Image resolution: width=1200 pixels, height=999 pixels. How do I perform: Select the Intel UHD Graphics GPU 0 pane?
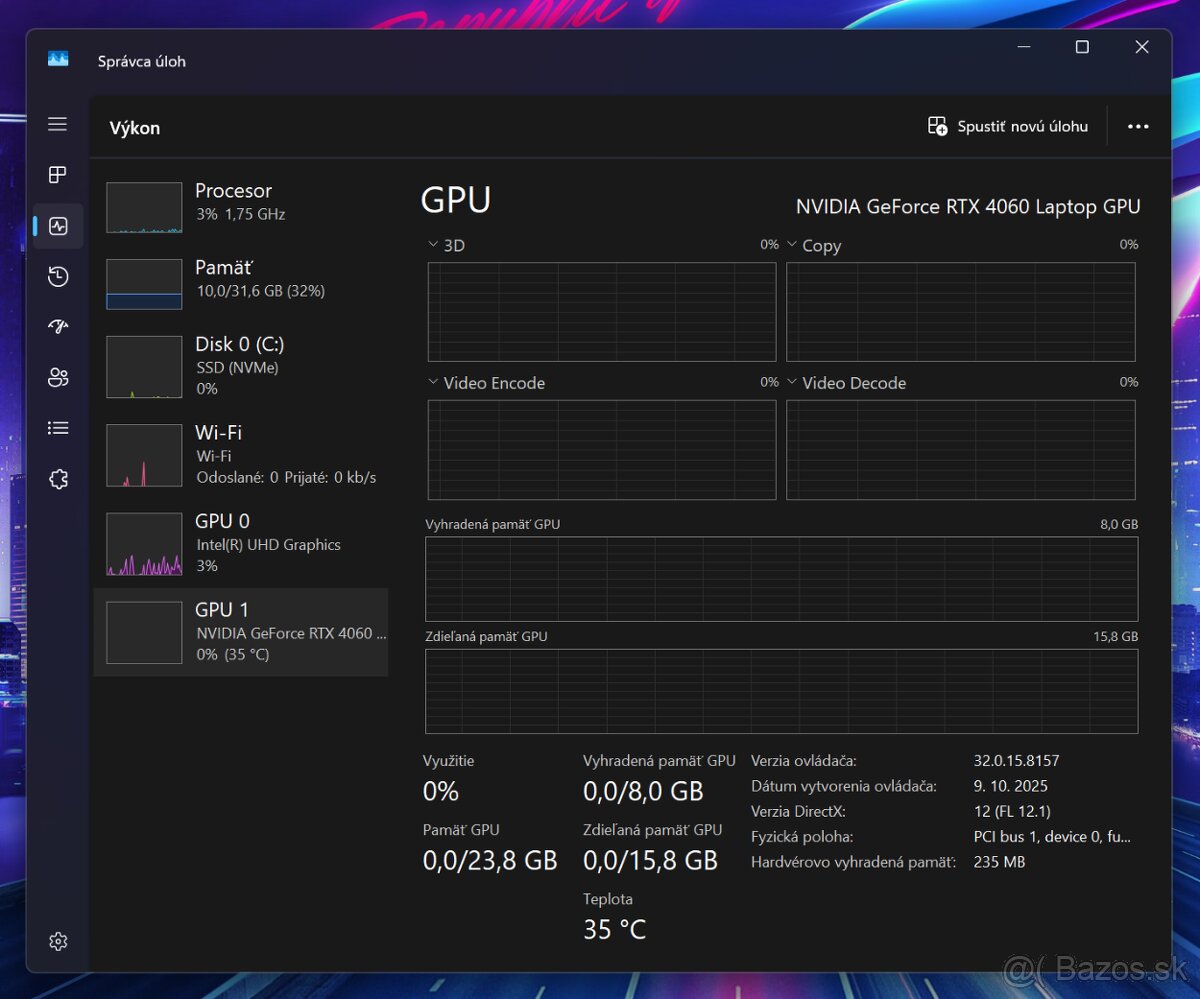(x=240, y=543)
